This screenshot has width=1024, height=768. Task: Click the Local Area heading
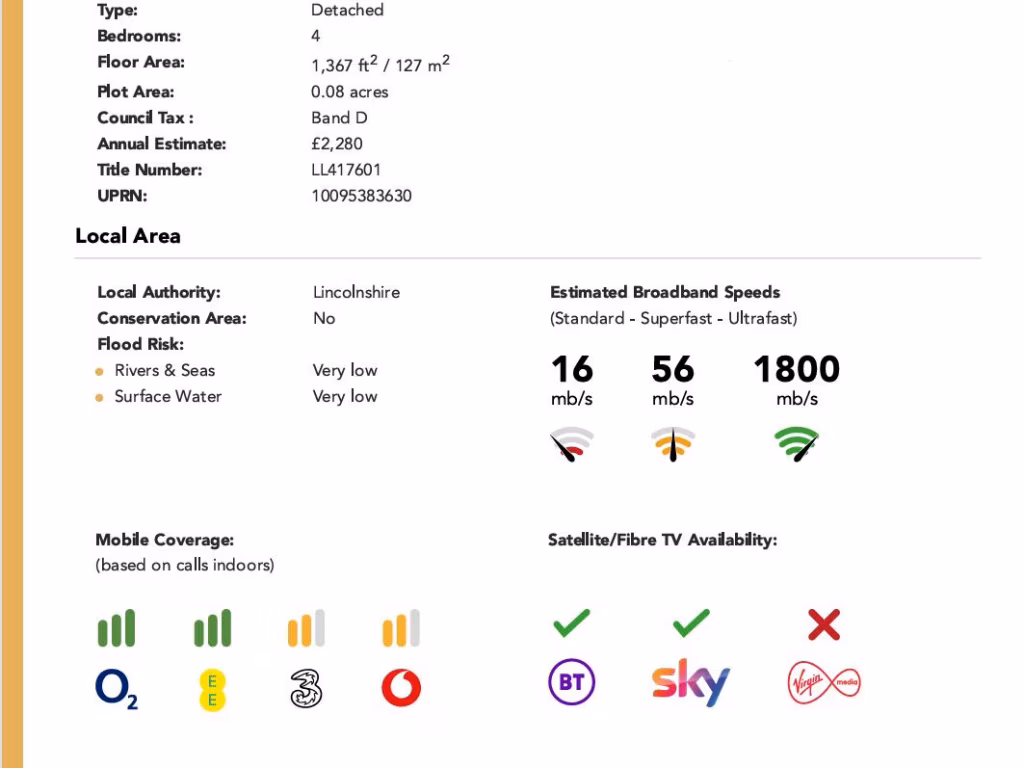(128, 236)
